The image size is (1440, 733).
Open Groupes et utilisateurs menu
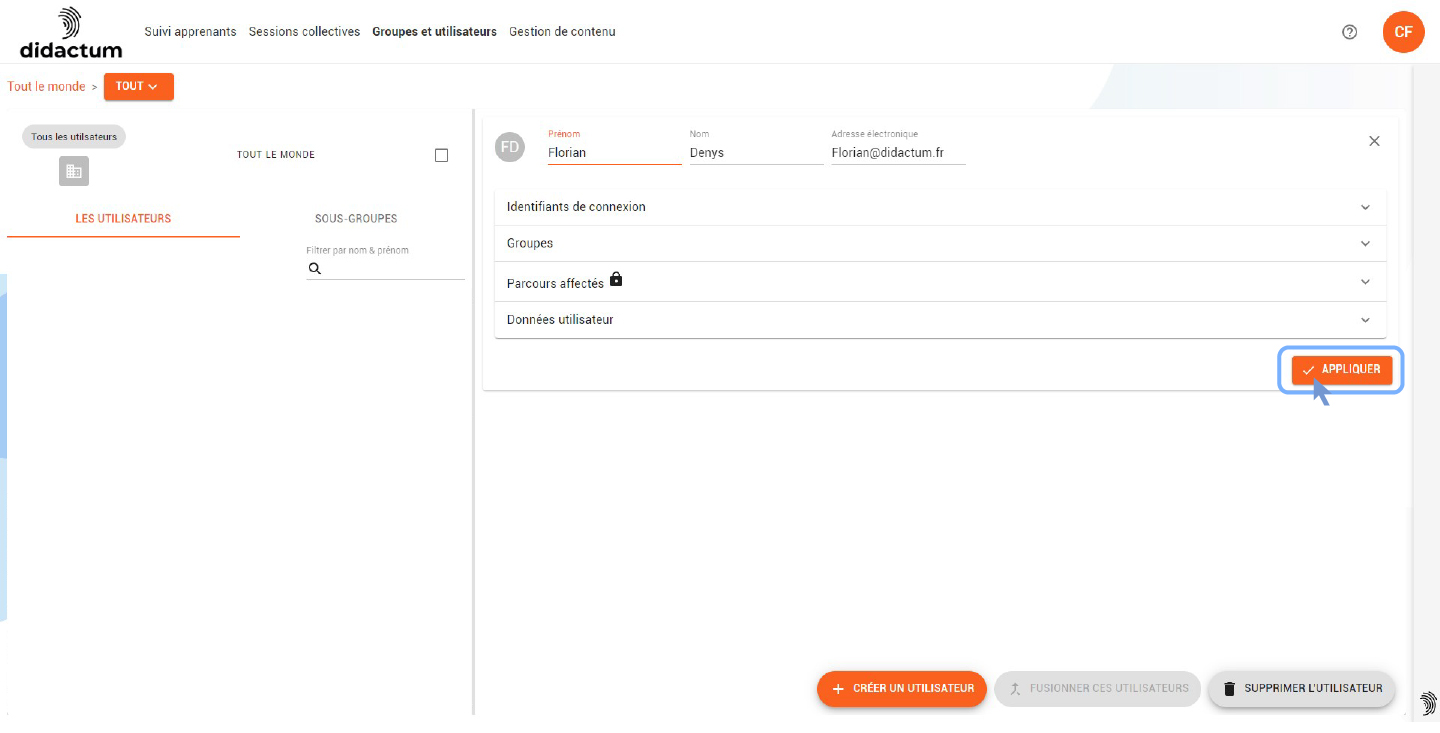click(434, 32)
